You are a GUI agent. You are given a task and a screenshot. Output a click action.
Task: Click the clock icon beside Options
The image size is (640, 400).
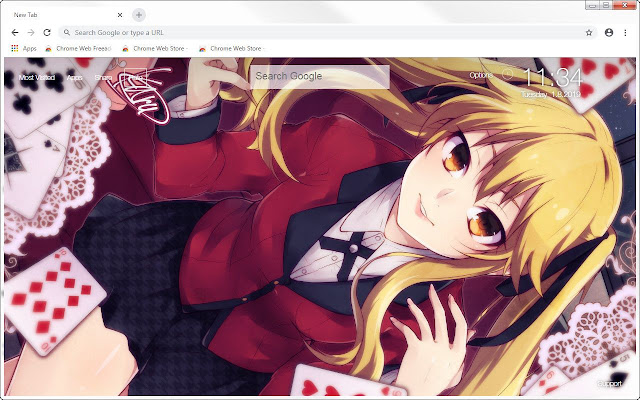pyautogui.click(x=507, y=74)
